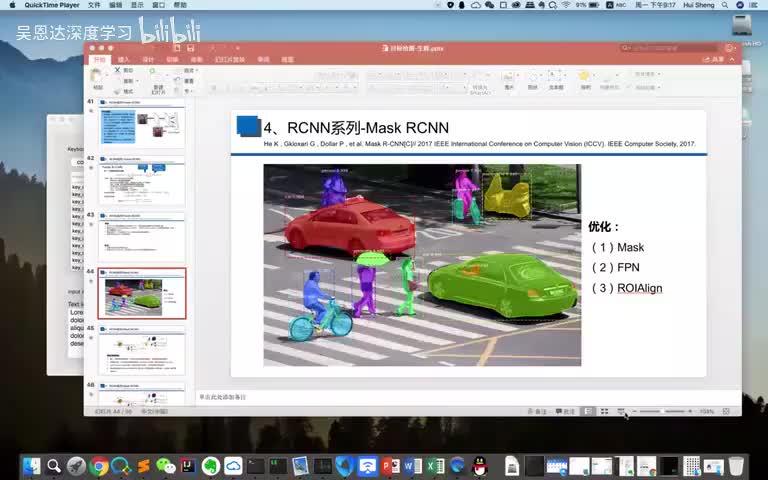Select slide 42 thumbnail

pyautogui.click(x=142, y=182)
